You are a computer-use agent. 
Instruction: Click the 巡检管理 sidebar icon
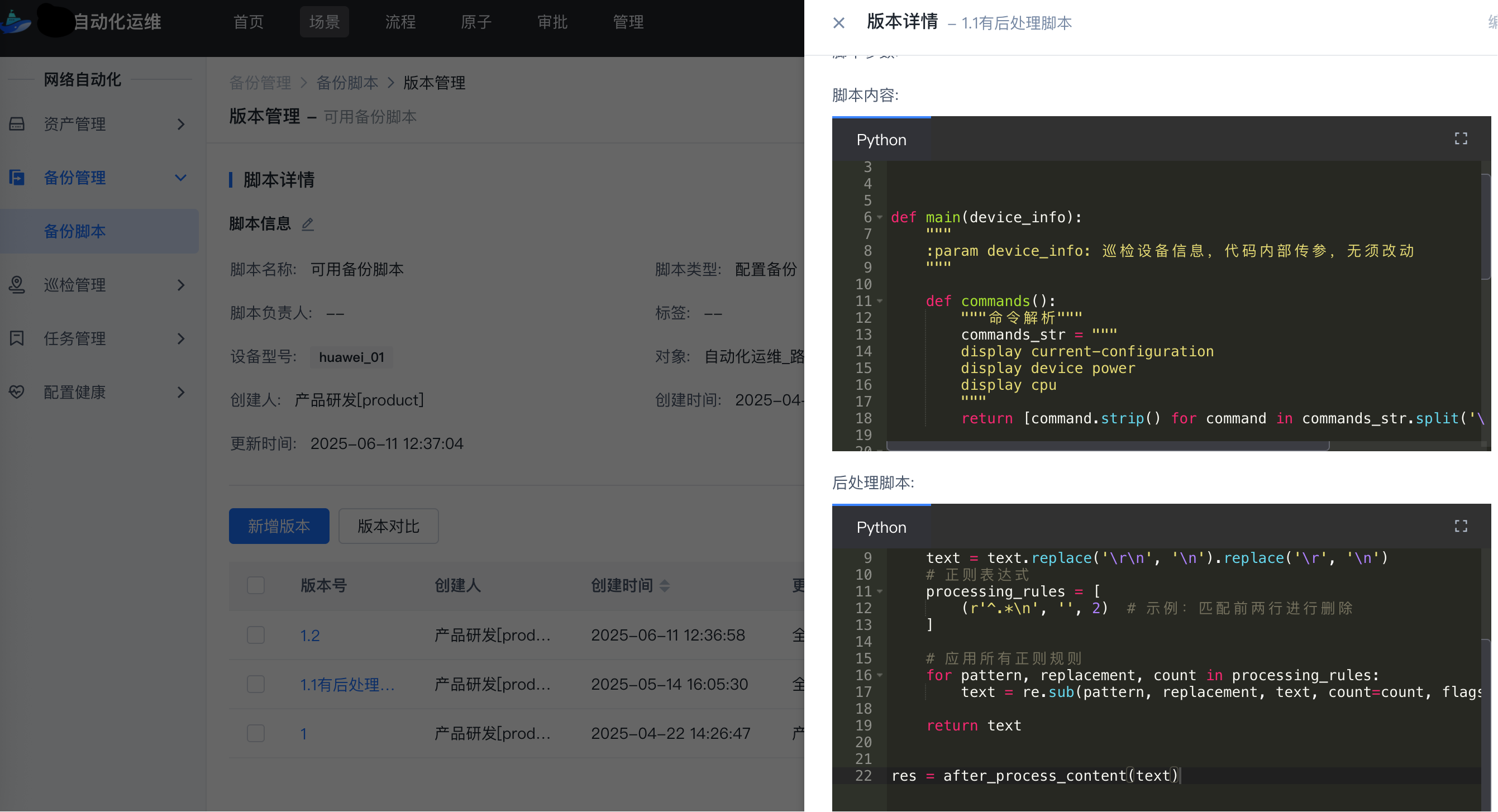tap(17, 284)
